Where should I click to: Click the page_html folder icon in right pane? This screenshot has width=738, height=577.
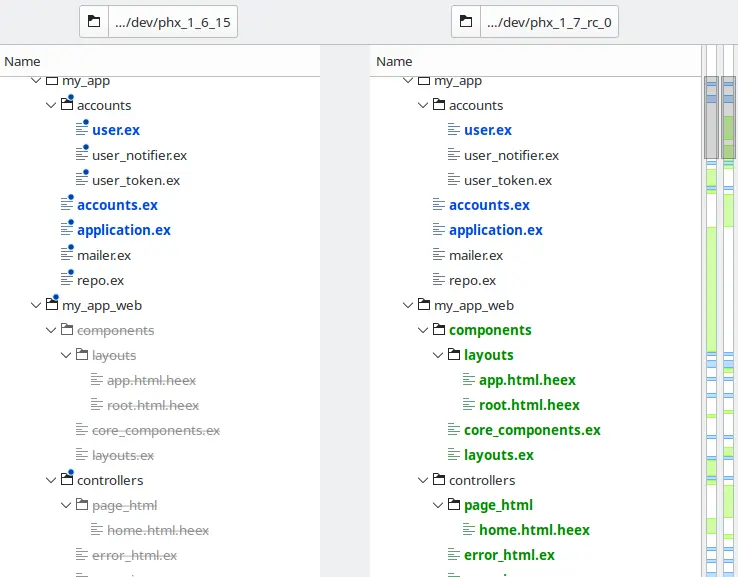pos(455,505)
